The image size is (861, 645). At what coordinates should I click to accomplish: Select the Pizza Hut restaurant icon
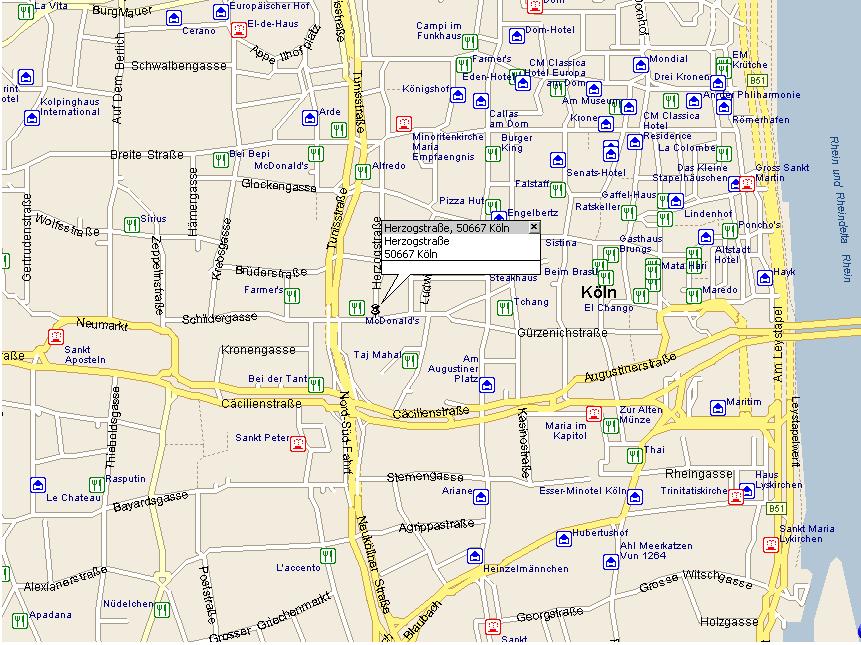pyautogui.click(x=493, y=206)
